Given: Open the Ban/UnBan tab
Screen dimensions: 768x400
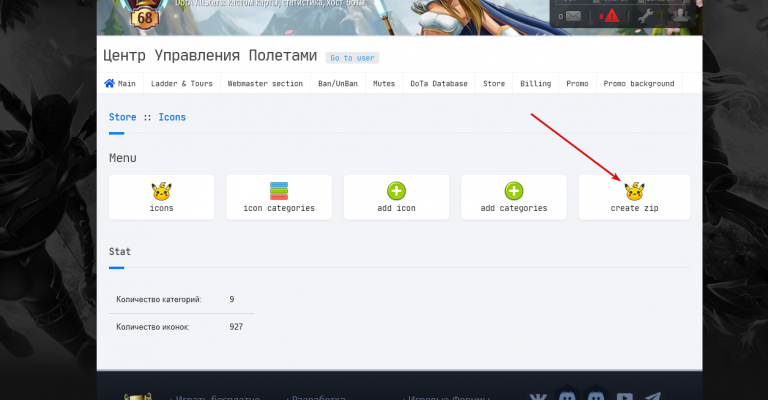Looking at the screenshot, I should [x=337, y=83].
